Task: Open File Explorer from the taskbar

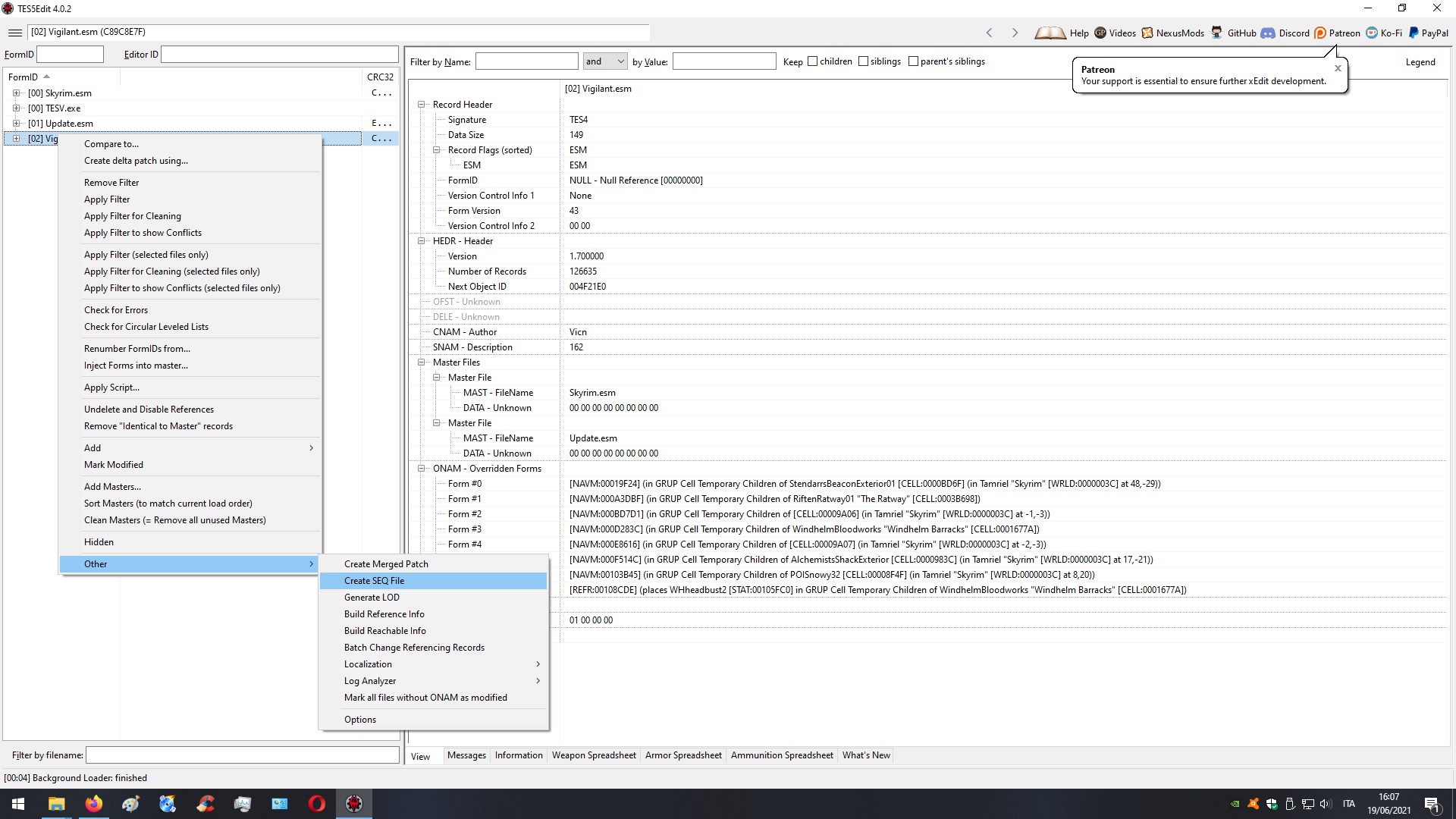Action: pyautogui.click(x=56, y=804)
